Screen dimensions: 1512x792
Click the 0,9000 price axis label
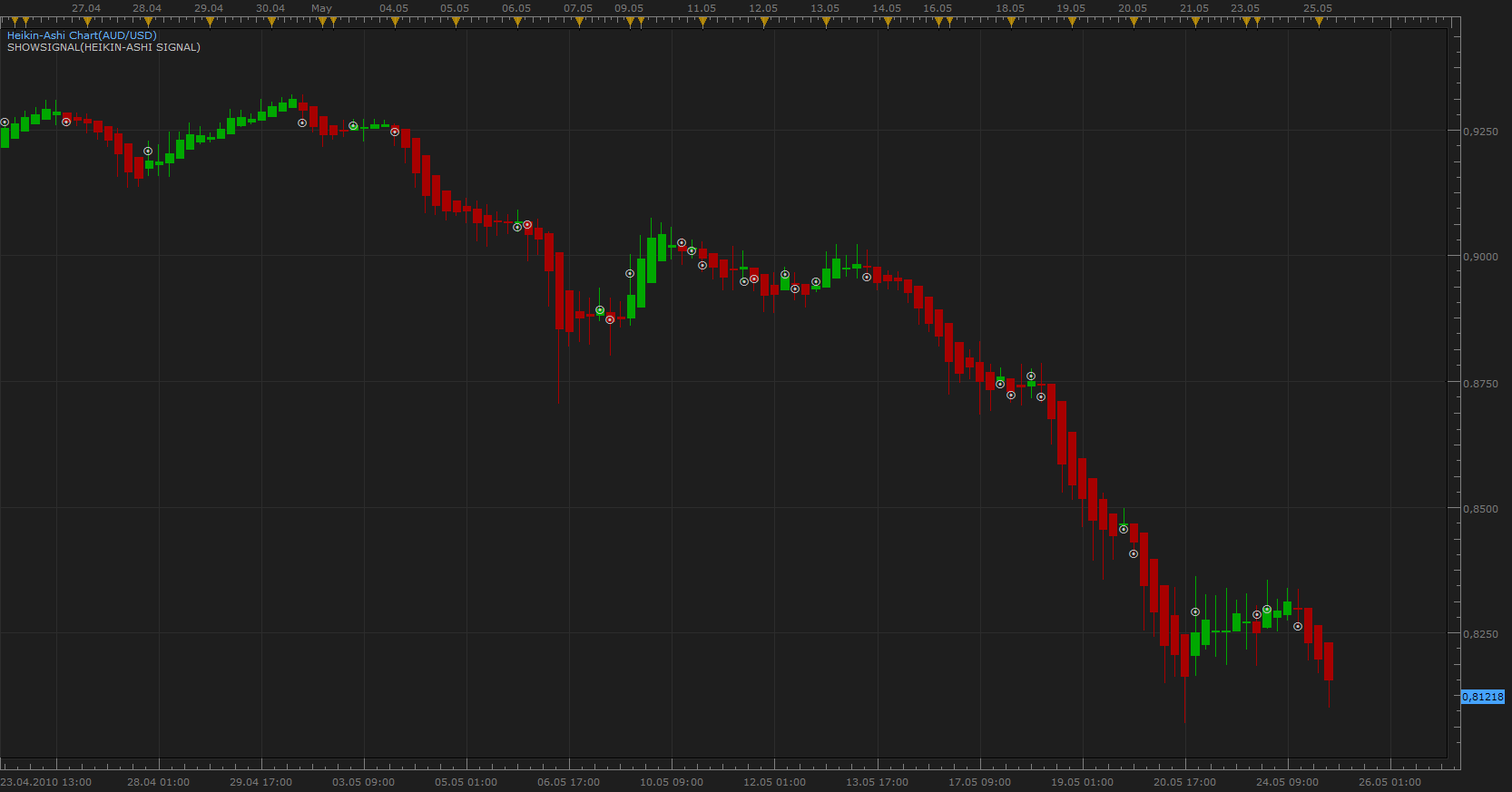(x=1481, y=257)
